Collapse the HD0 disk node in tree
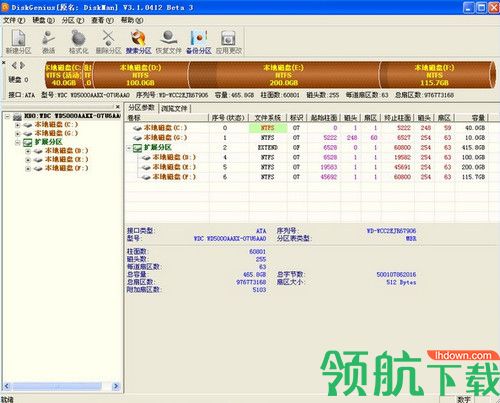The image size is (500, 403). (x=7, y=116)
